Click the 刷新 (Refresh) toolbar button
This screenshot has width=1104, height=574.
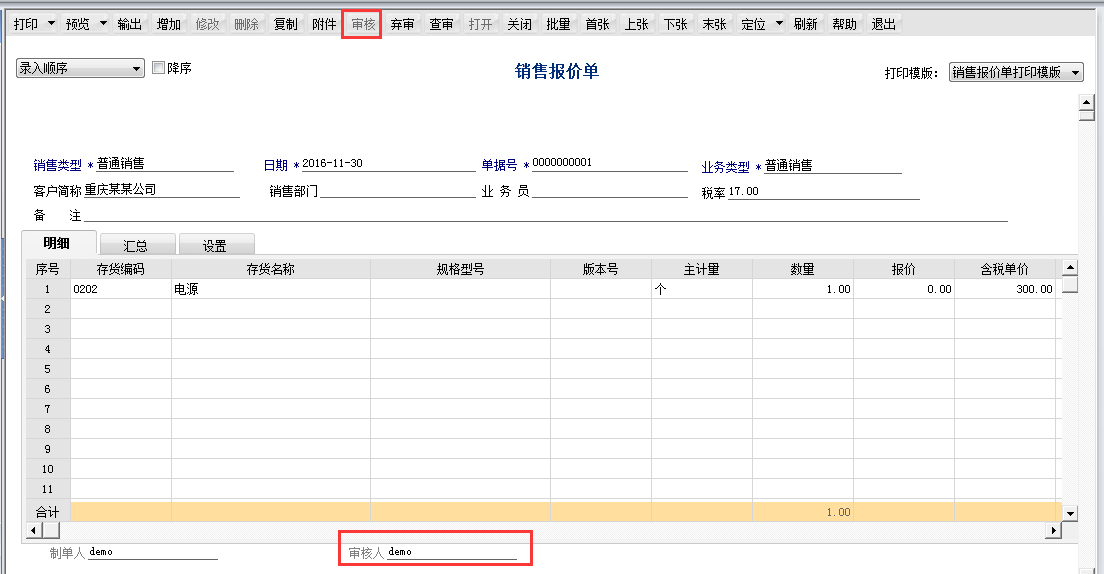(805, 24)
